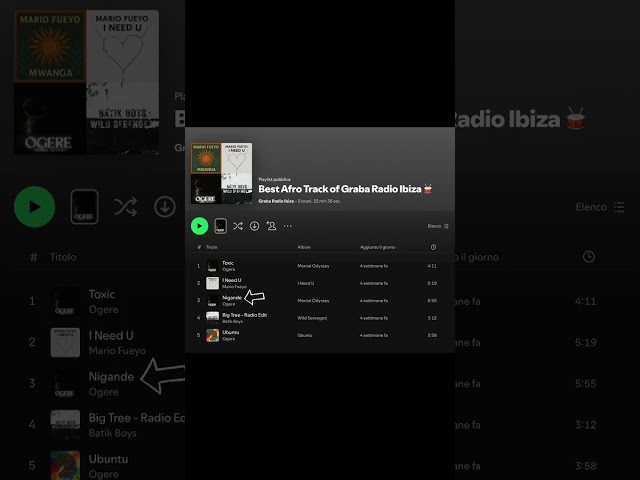Open Batik Boys artist link in center list

tap(232, 321)
